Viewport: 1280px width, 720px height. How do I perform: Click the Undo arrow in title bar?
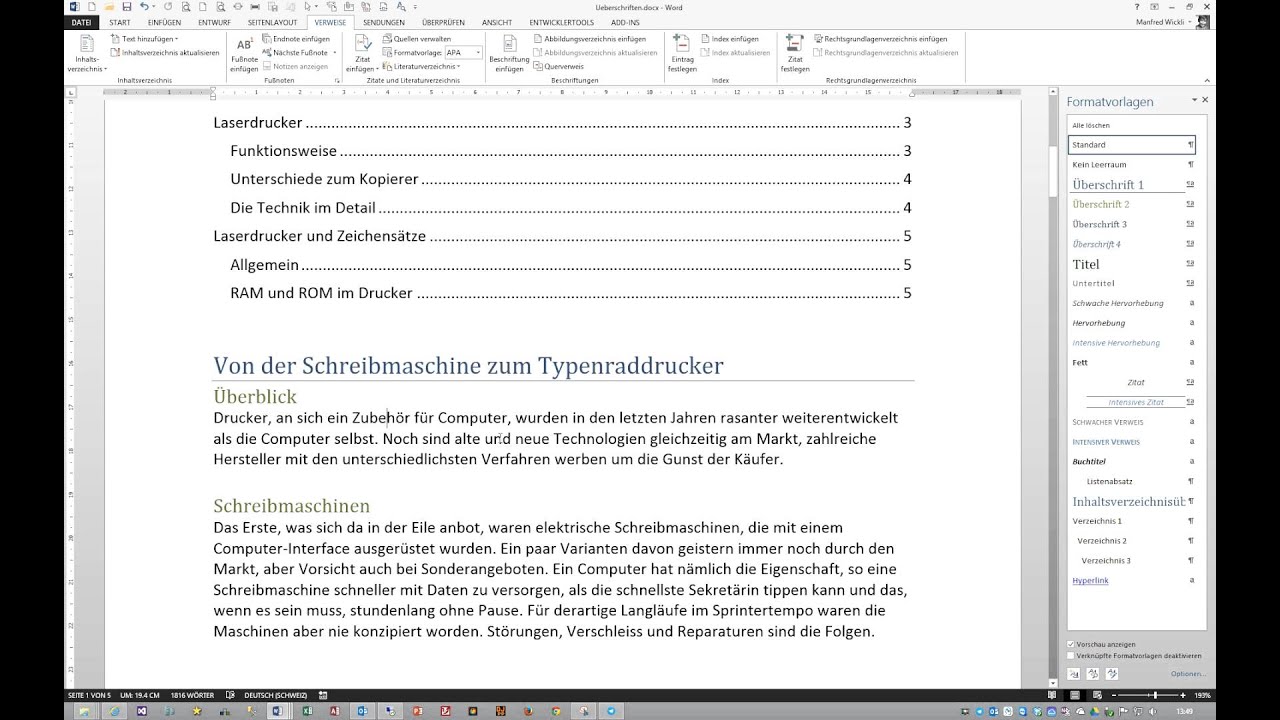[144, 7]
